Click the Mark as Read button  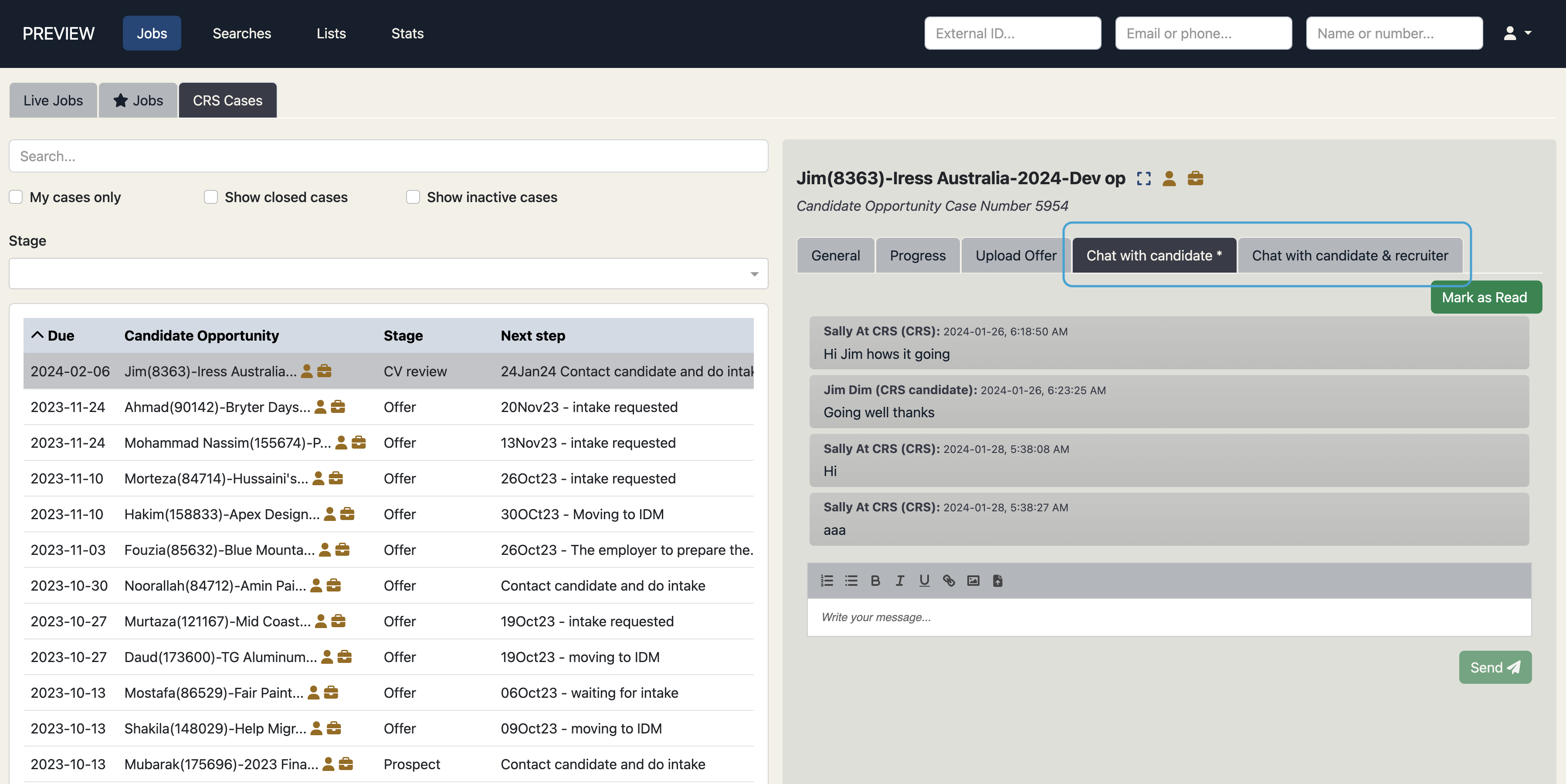[1484, 297]
